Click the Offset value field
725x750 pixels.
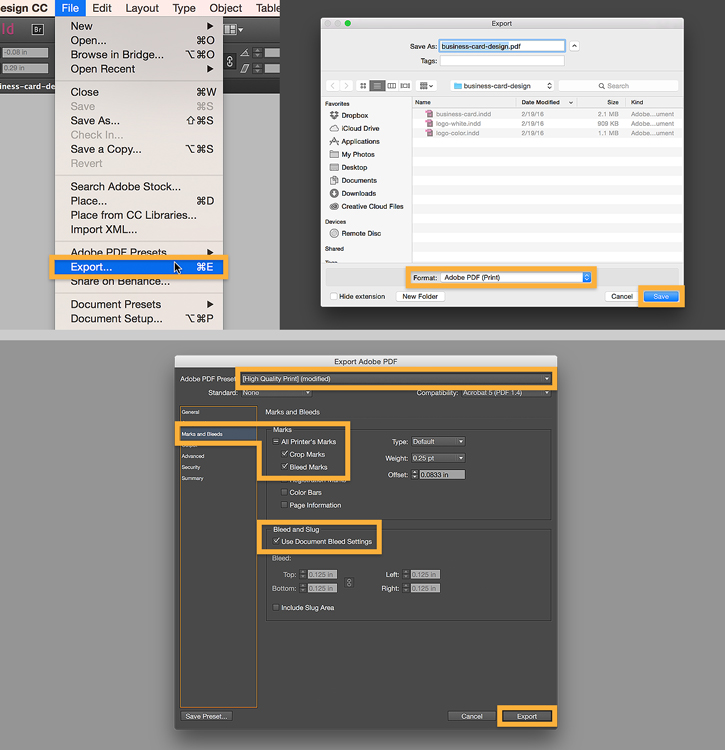[x=442, y=474]
